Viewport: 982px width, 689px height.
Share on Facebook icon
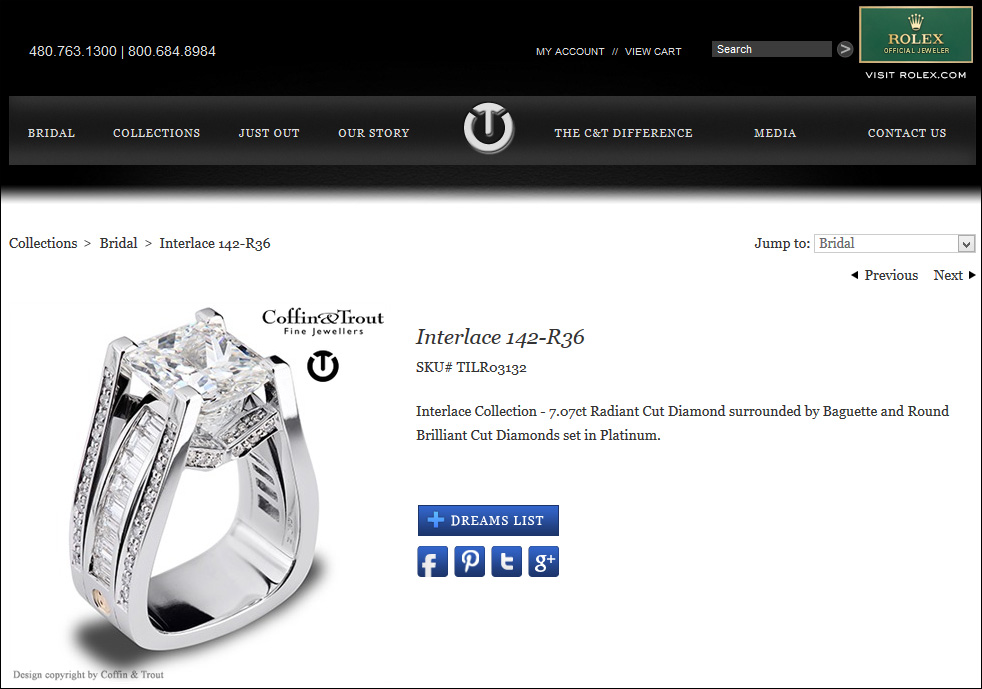[x=432, y=561]
